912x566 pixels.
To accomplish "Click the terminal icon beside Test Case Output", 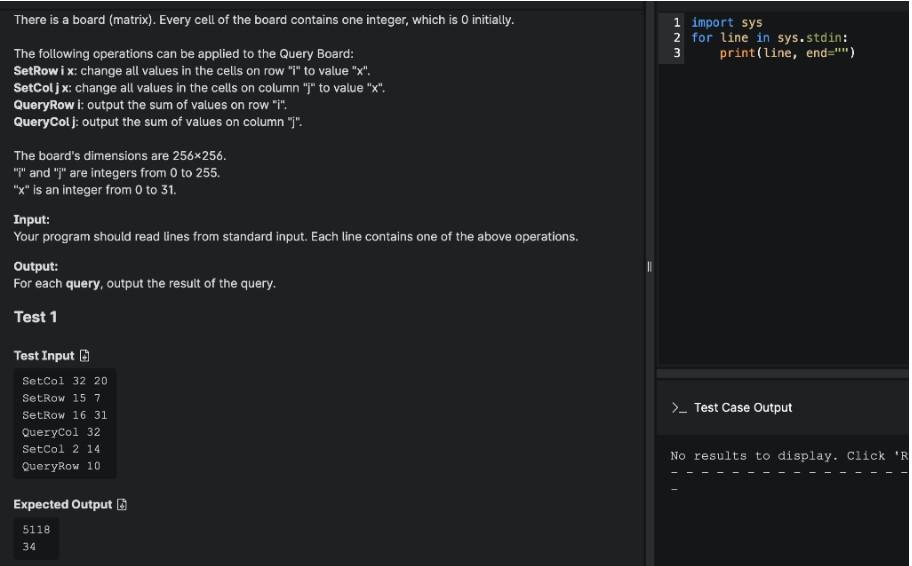I will pyautogui.click(x=679, y=408).
